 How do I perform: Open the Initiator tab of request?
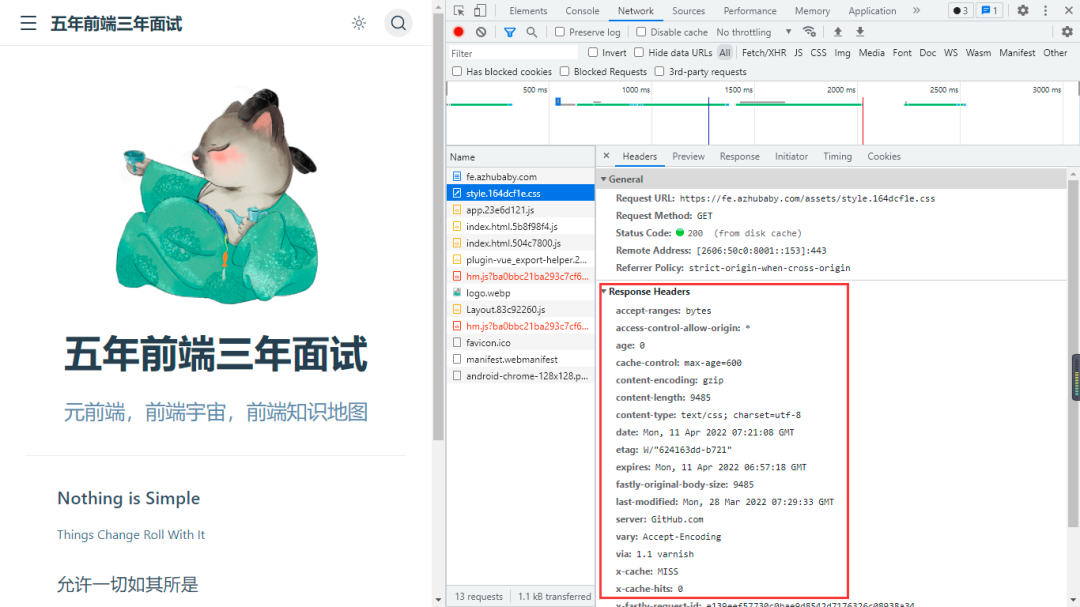(x=791, y=156)
